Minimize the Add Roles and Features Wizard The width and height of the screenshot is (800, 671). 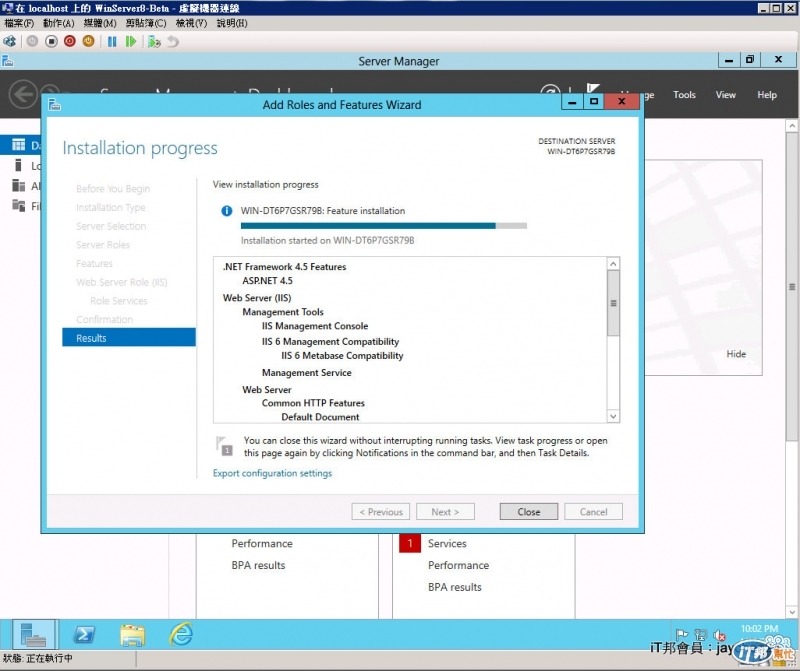tap(572, 102)
